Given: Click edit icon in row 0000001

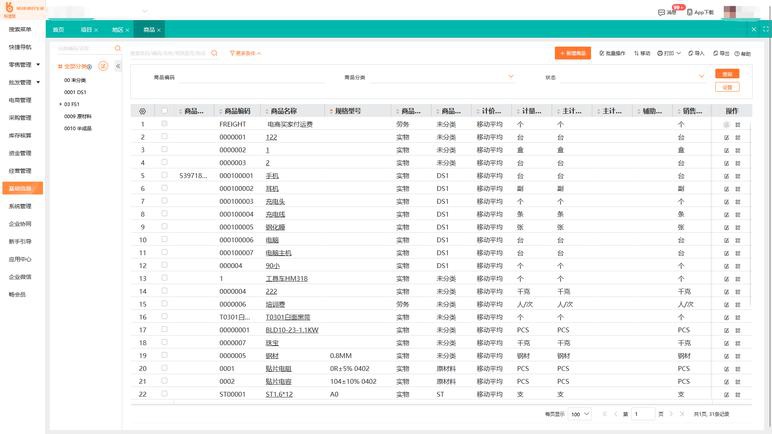Looking at the screenshot, I should [726, 137].
